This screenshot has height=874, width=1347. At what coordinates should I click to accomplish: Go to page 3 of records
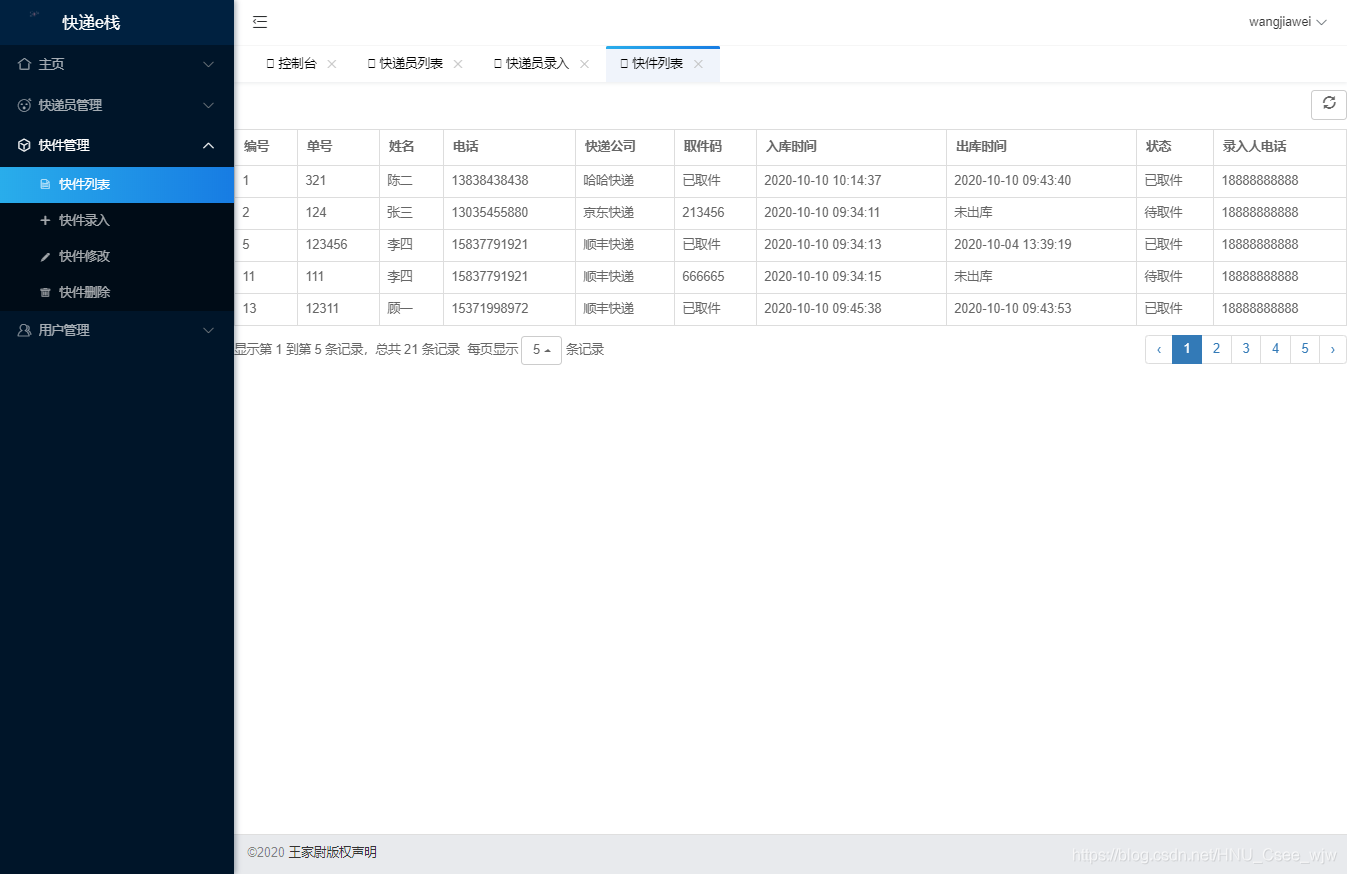(1246, 349)
